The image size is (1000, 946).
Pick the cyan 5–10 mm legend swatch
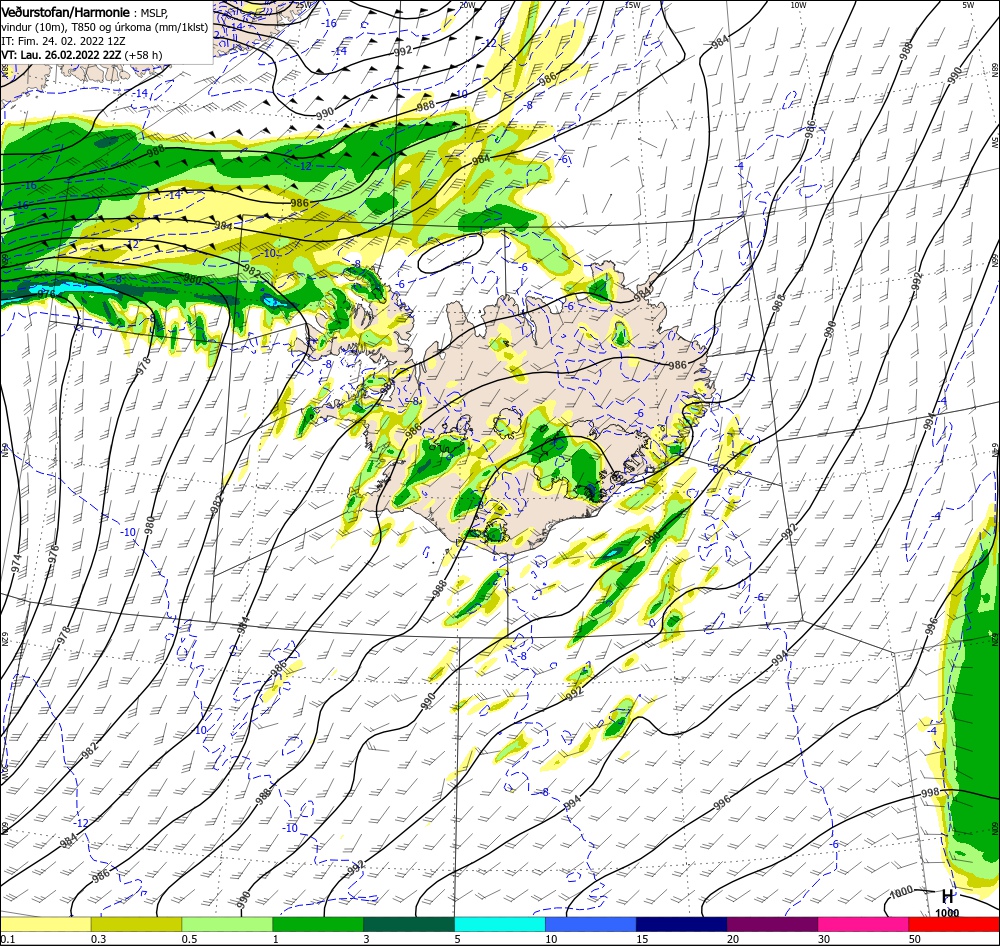coord(500,924)
